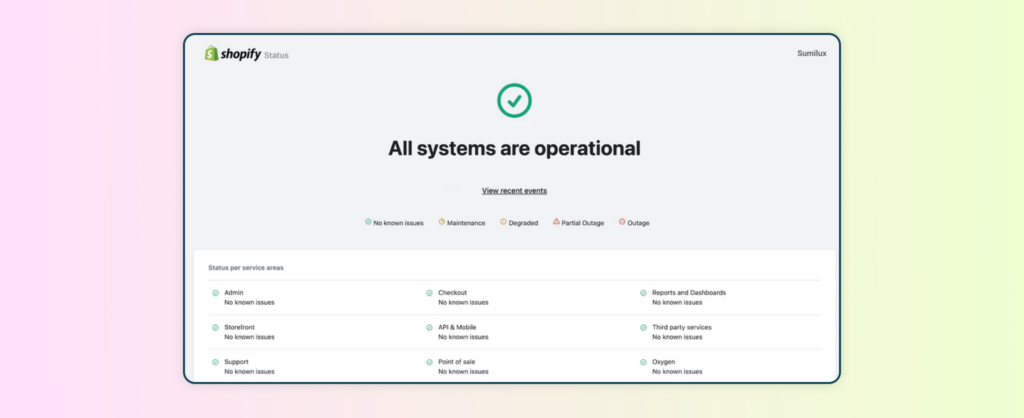Click the Checkout status check icon
The image size is (1024, 418).
429,293
